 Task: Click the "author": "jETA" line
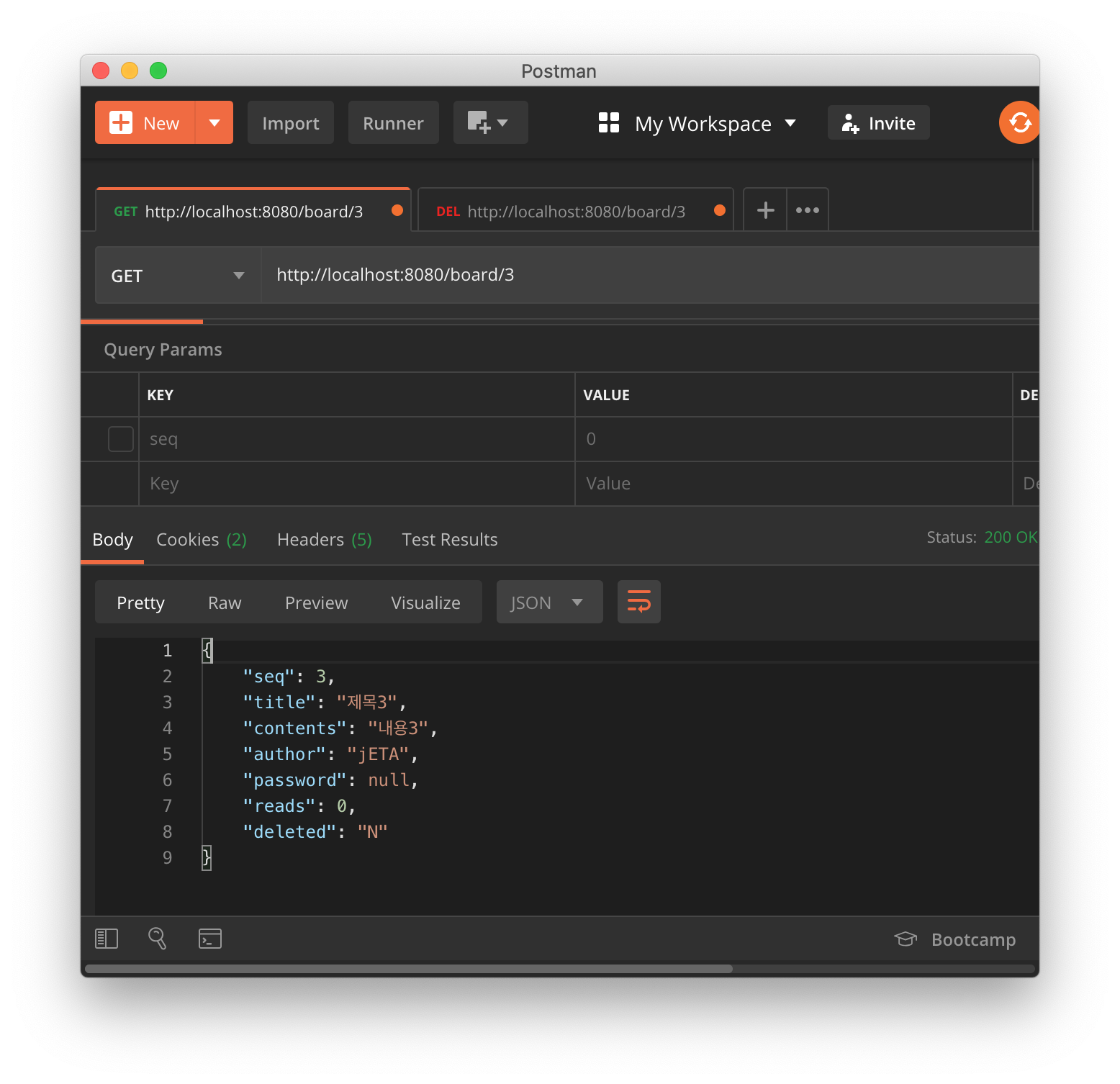(x=330, y=754)
